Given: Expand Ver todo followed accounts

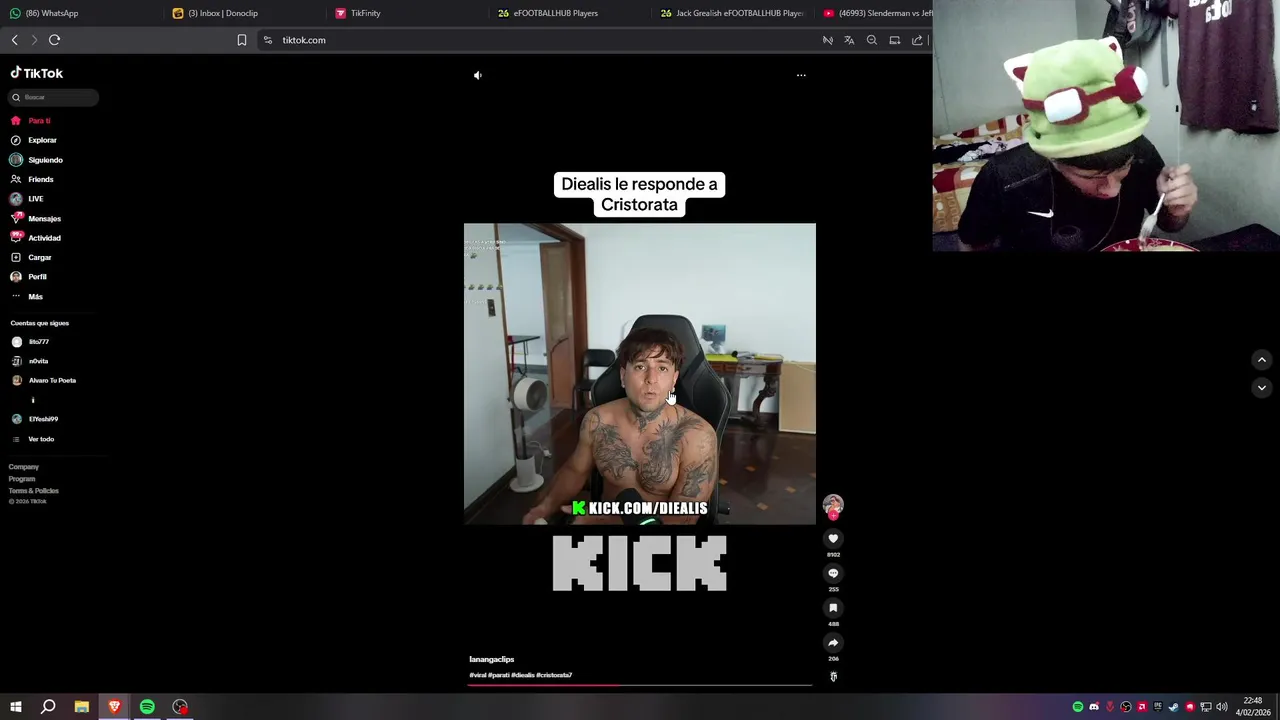Looking at the screenshot, I should tap(33, 439).
